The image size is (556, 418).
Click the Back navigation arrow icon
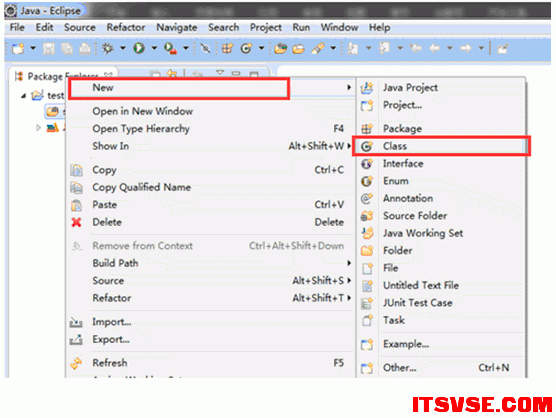434,48
